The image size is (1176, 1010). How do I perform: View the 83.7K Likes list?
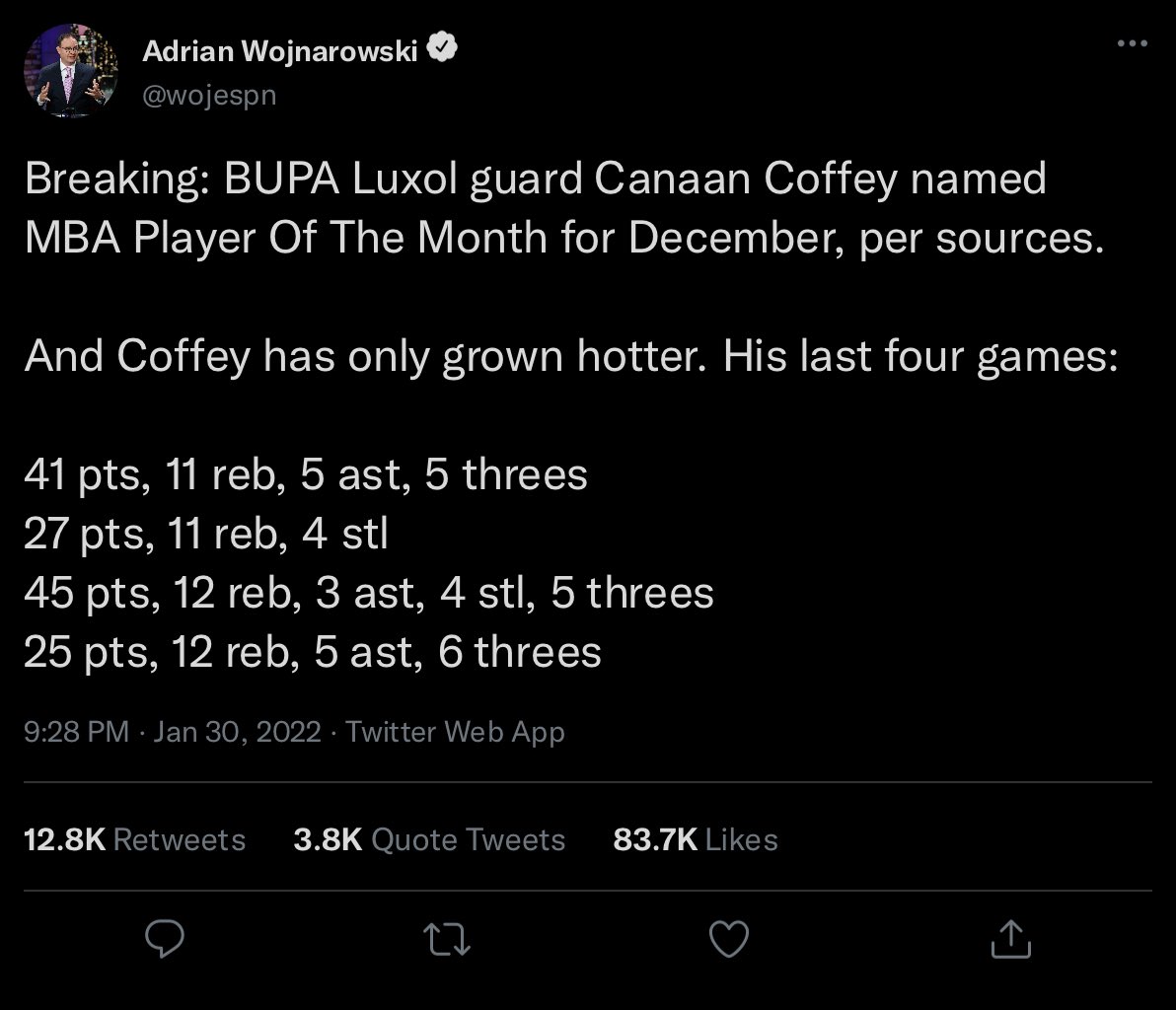click(x=696, y=839)
